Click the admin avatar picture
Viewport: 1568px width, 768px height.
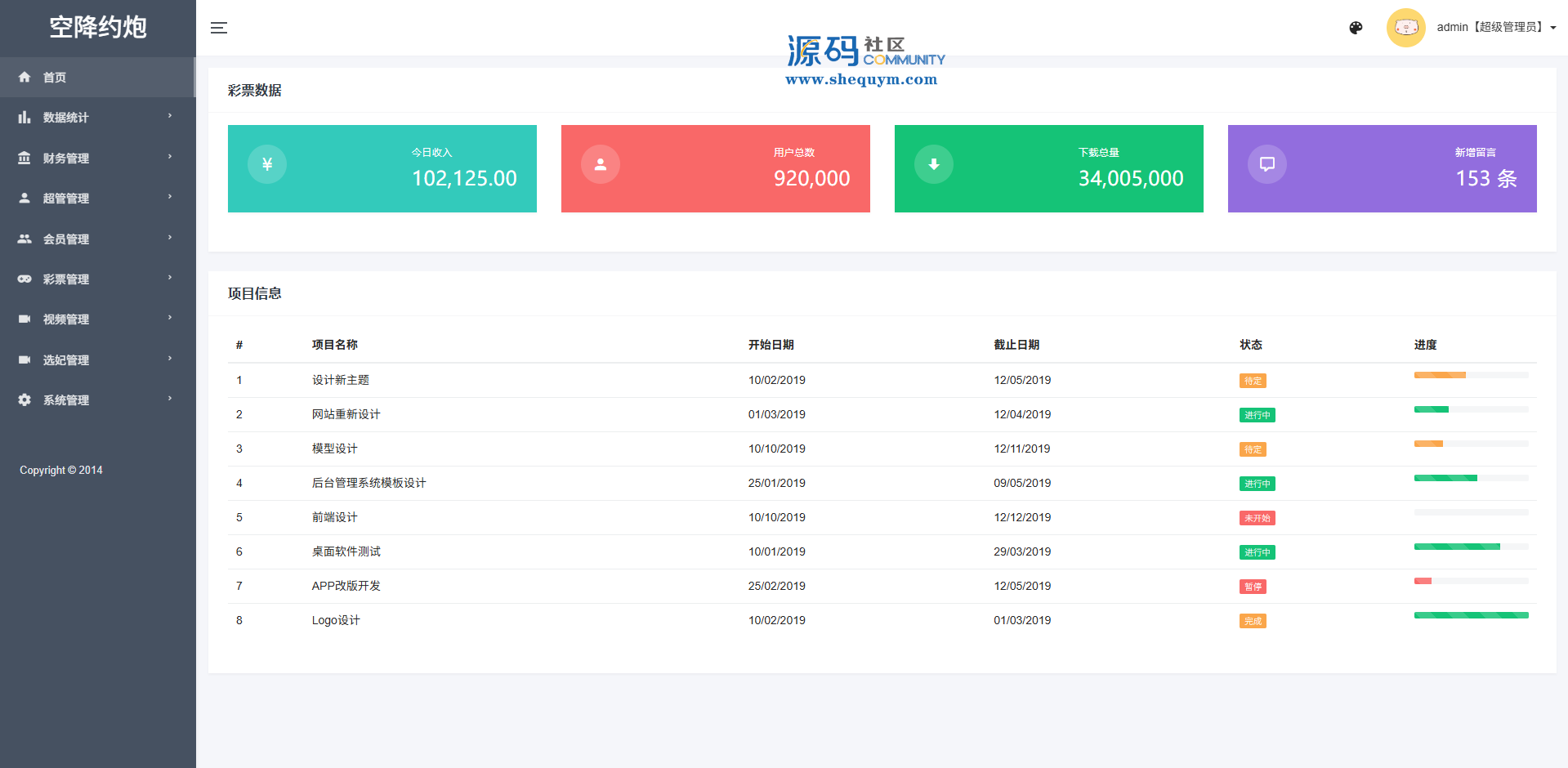(1405, 28)
